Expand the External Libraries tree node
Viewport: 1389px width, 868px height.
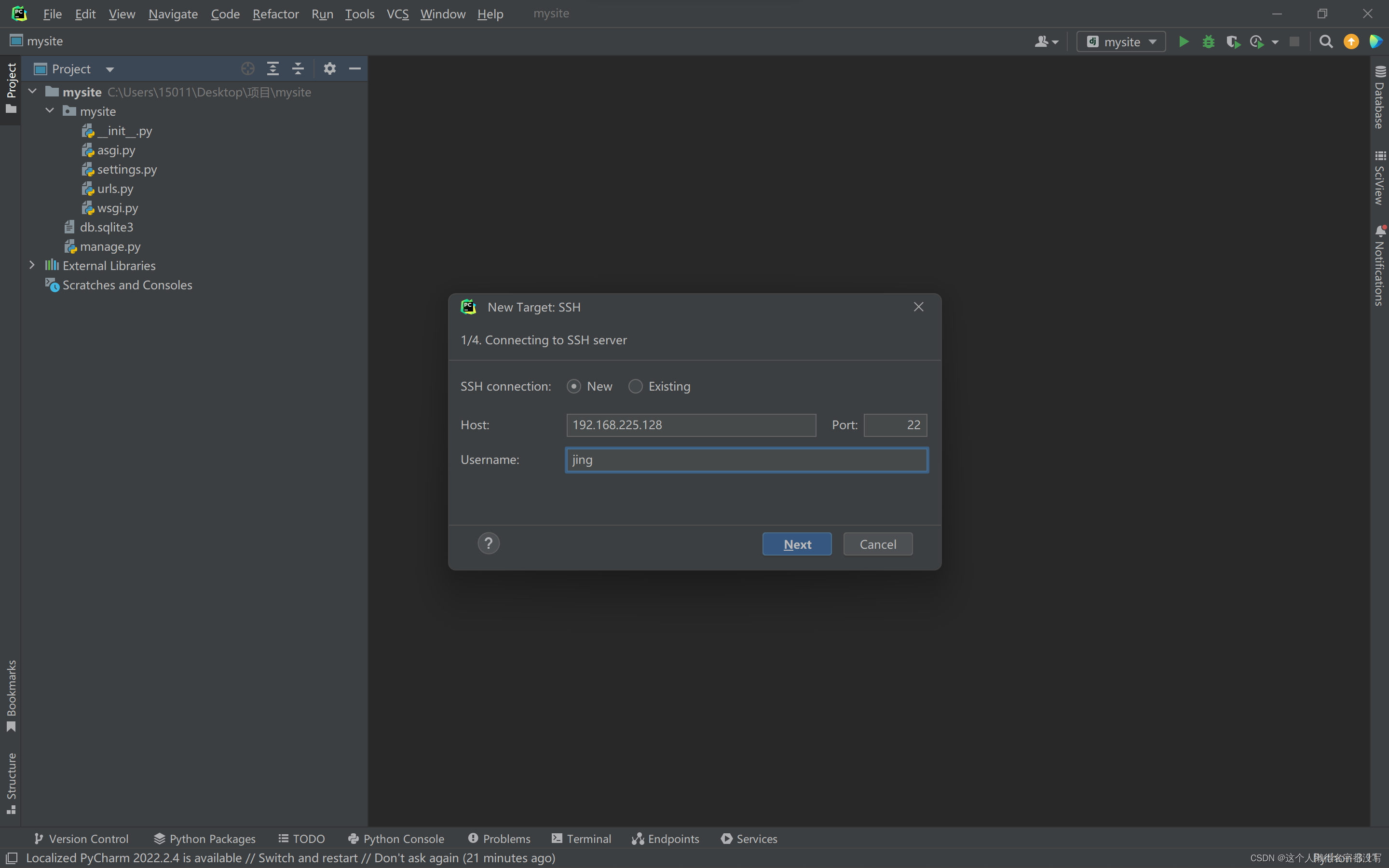click(x=30, y=266)
